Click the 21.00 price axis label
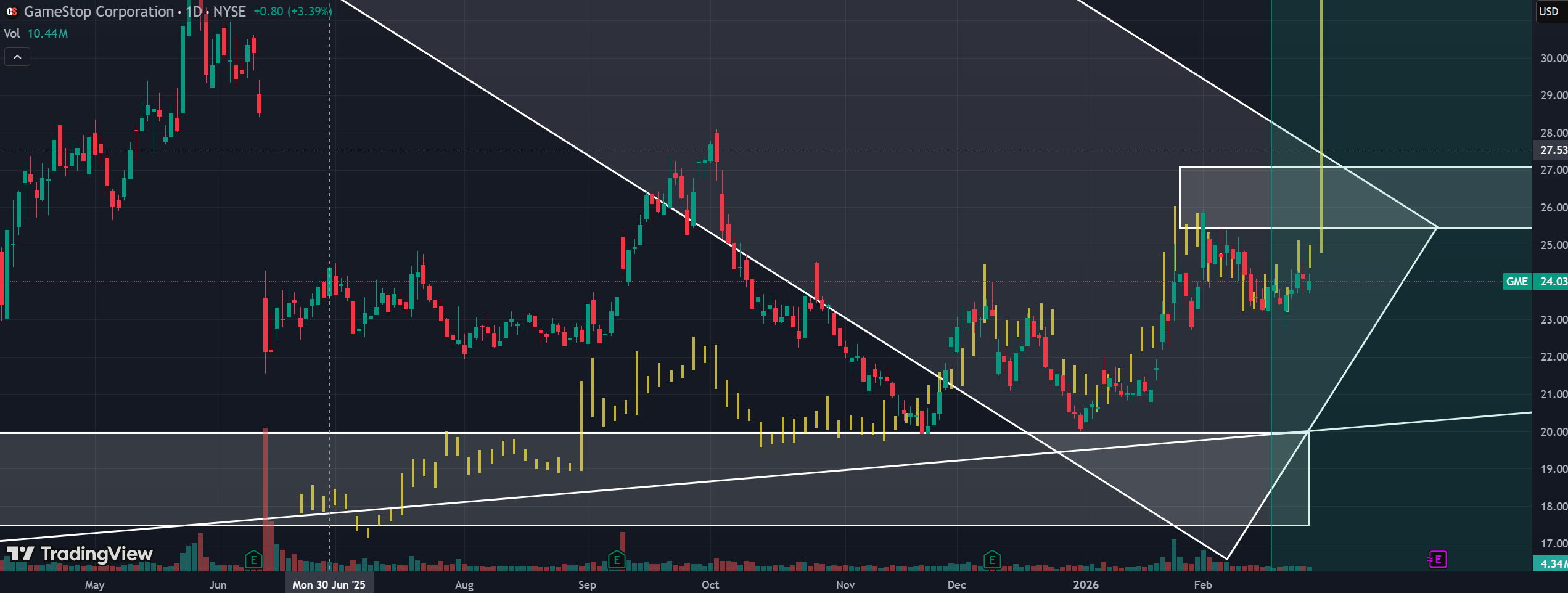Viewport: 1568px width, 593px height. [x=1554, y=395]
